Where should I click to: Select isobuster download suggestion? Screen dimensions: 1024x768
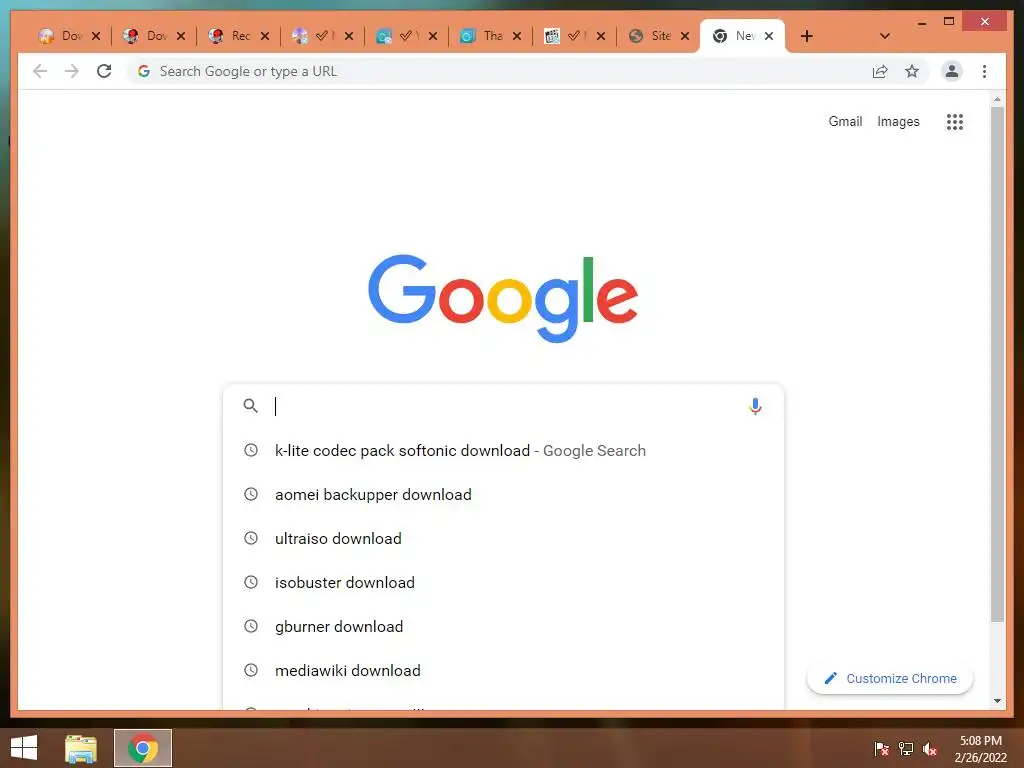(503, 582)
